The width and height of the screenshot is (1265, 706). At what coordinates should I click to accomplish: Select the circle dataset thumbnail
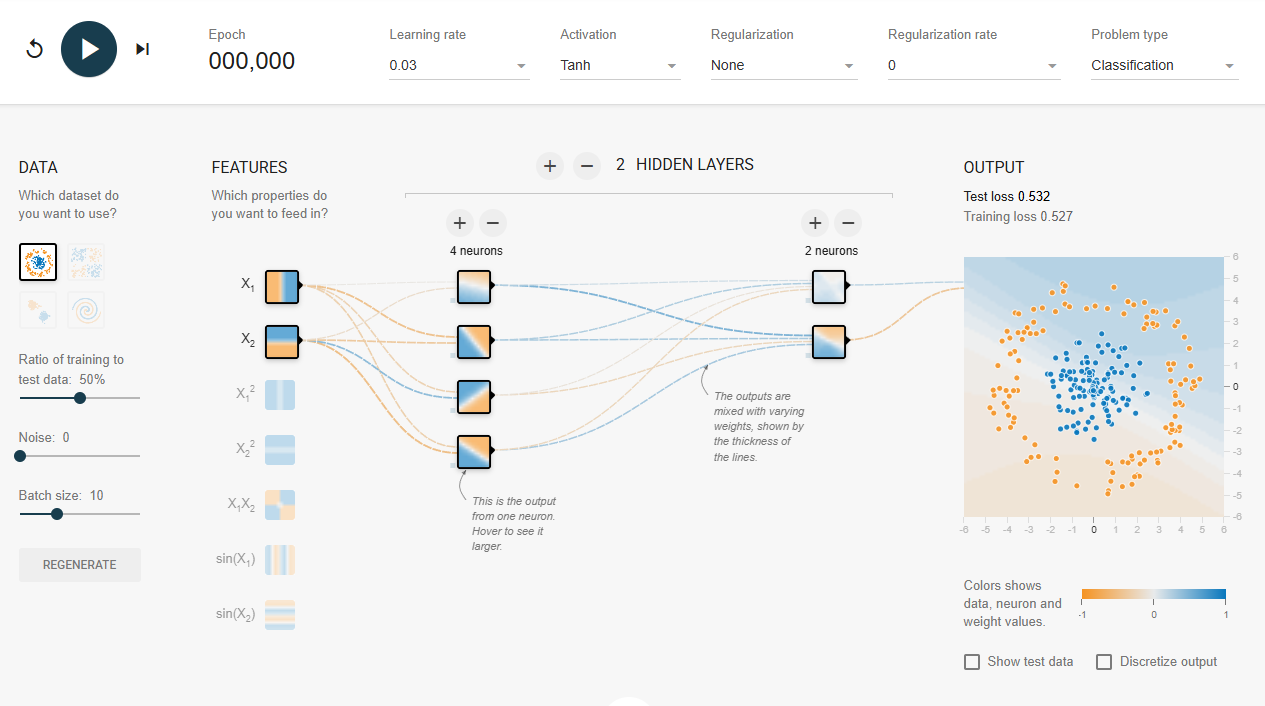[x=38, y=262]
